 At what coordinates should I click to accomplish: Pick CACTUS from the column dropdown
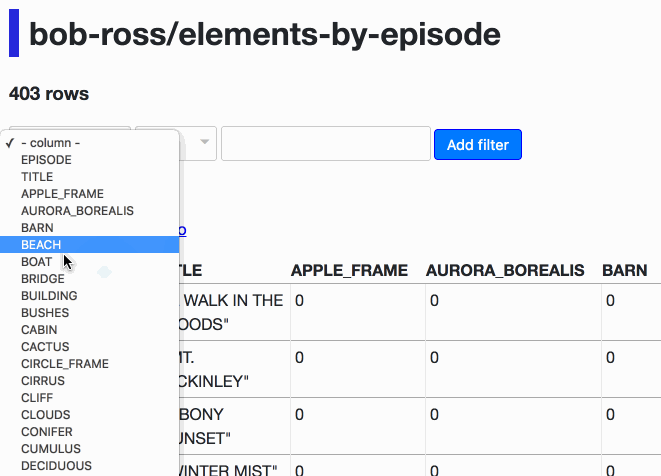pyautogui.click(x=89, y=347)
